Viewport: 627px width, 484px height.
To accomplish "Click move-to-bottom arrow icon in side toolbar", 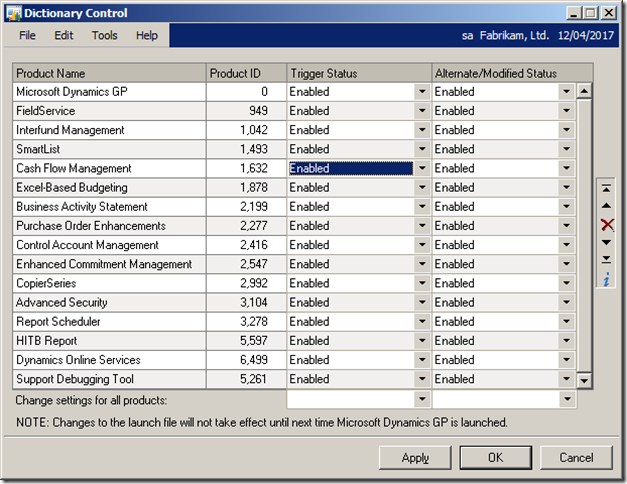I will 606,259.
